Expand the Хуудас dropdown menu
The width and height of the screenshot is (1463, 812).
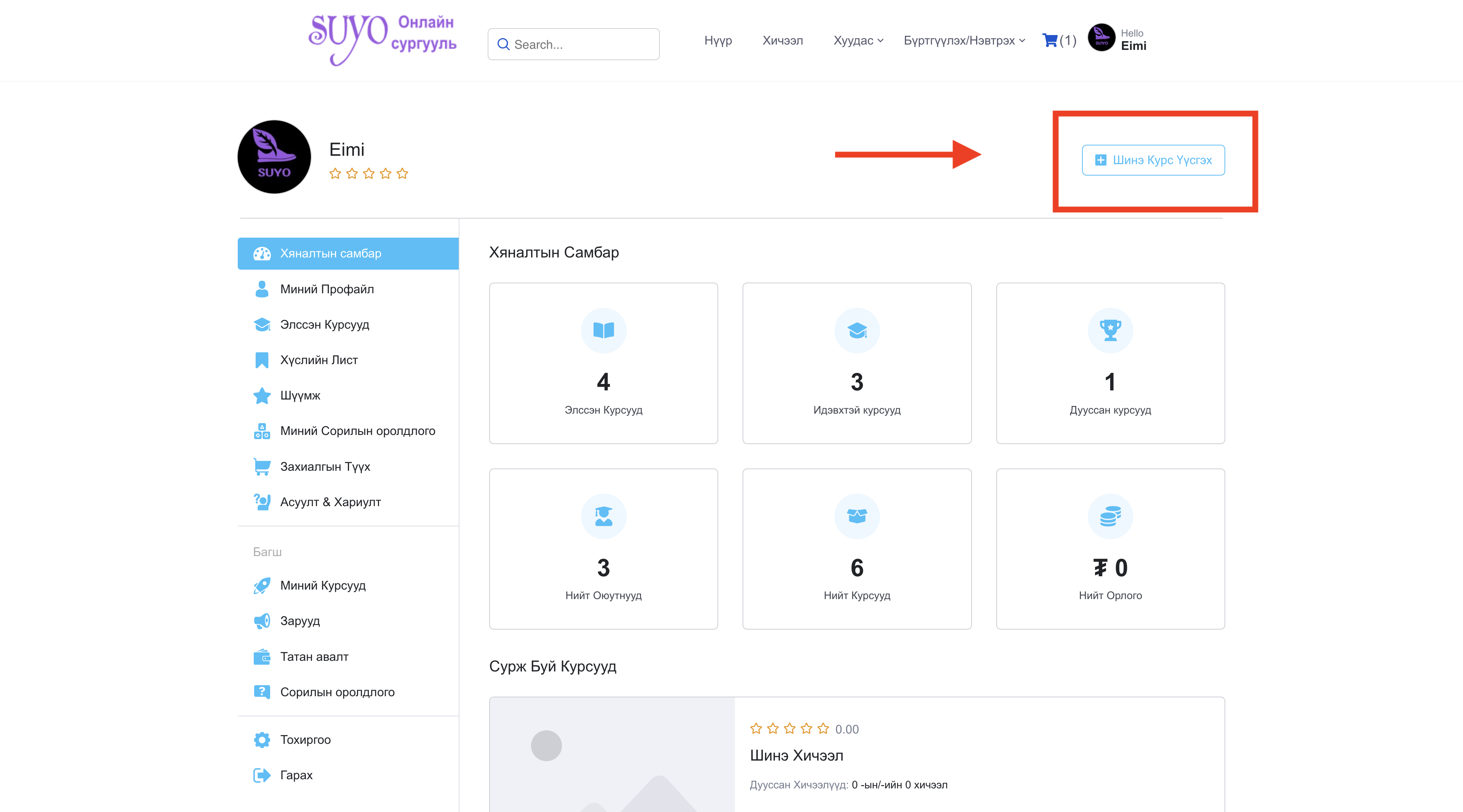858,40
